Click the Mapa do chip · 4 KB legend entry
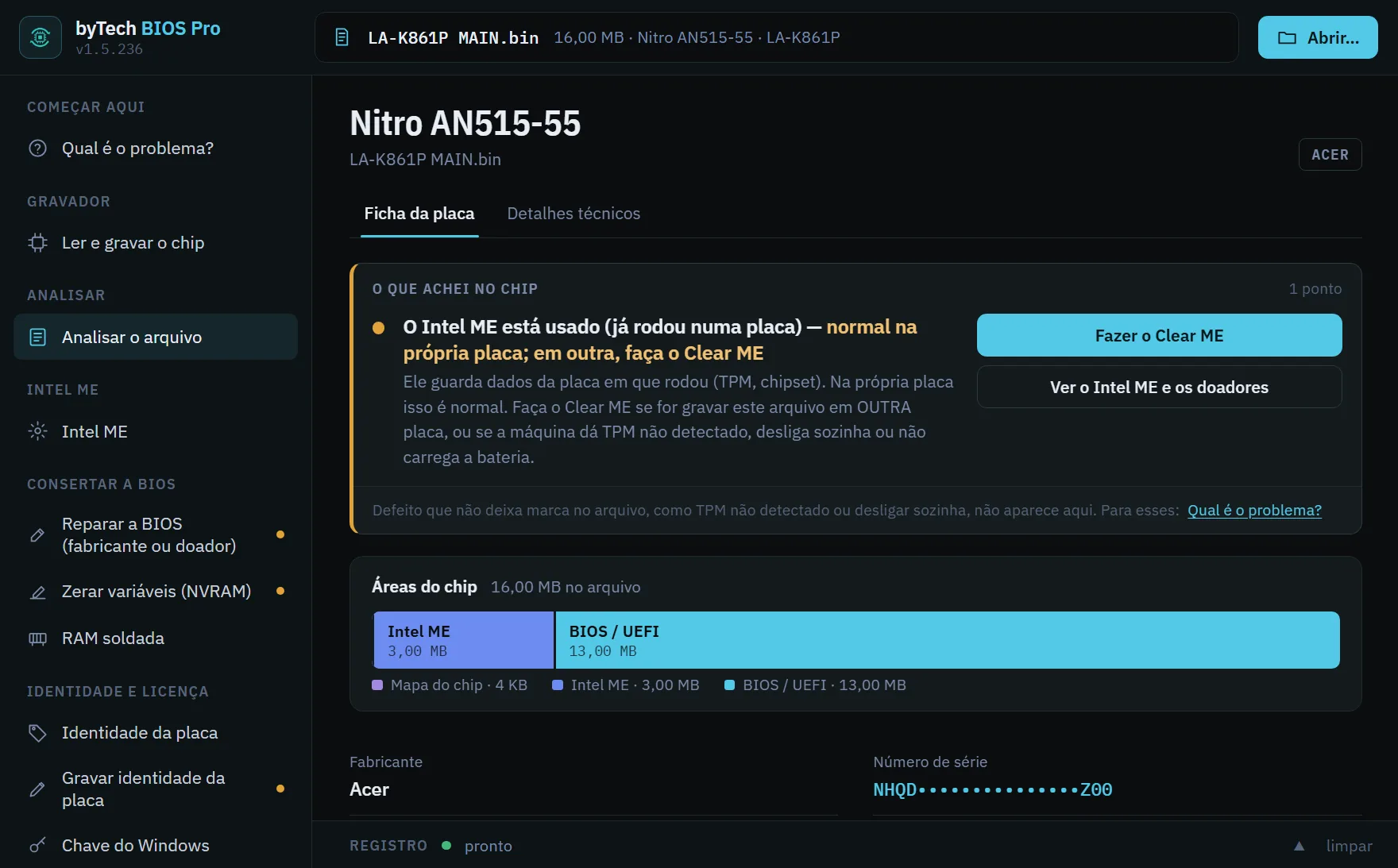1398x868 pixels. click(x=450, y=685)
